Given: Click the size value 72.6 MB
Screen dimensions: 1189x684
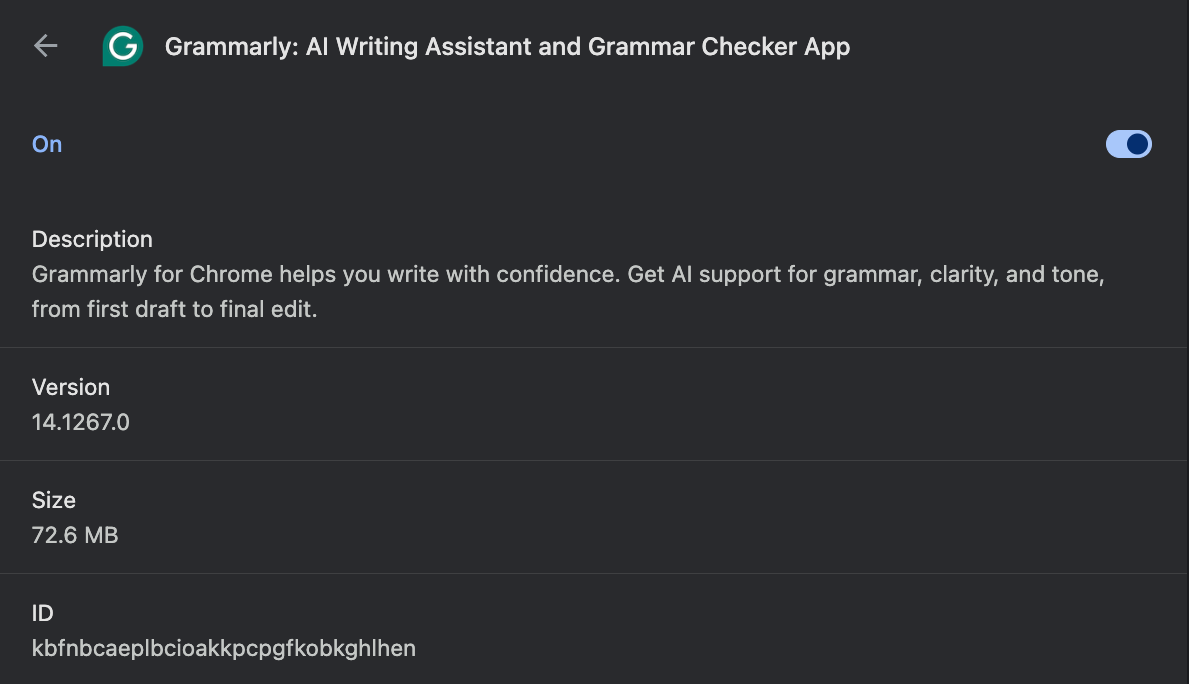Looking at the screenshot, I should (75, 535).
